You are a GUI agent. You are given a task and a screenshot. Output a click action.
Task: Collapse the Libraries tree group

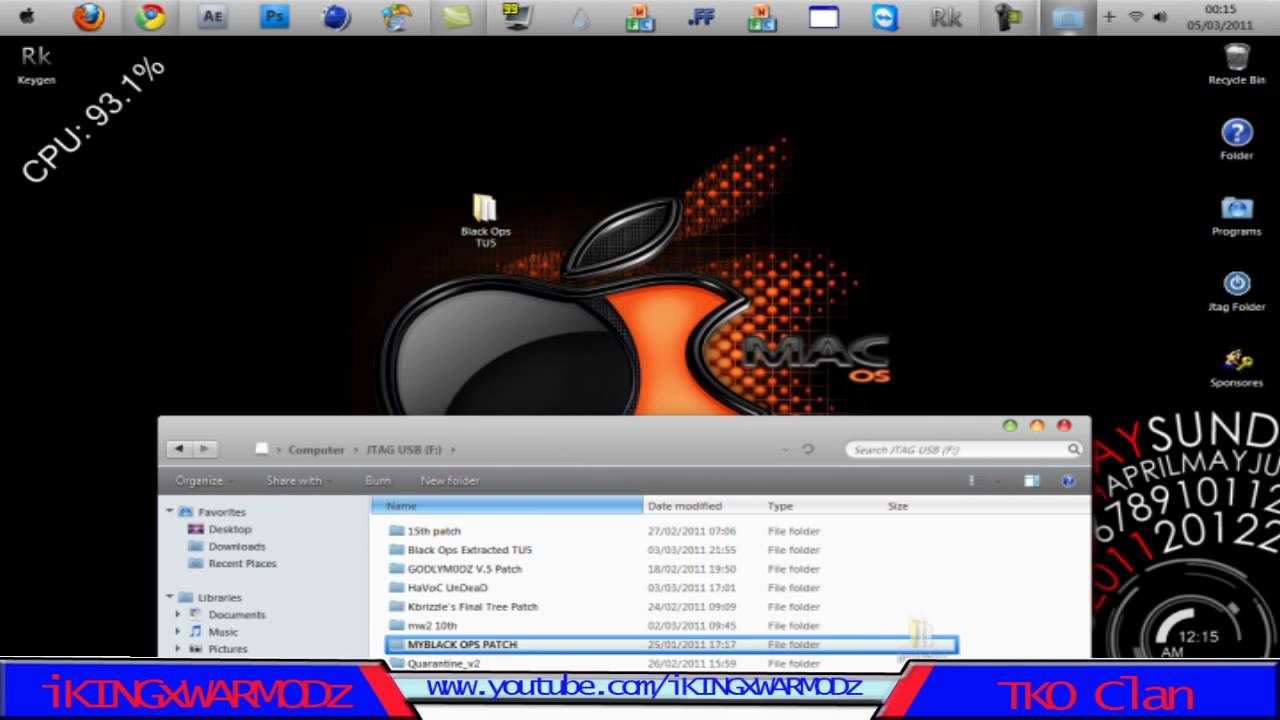(170, 597)
